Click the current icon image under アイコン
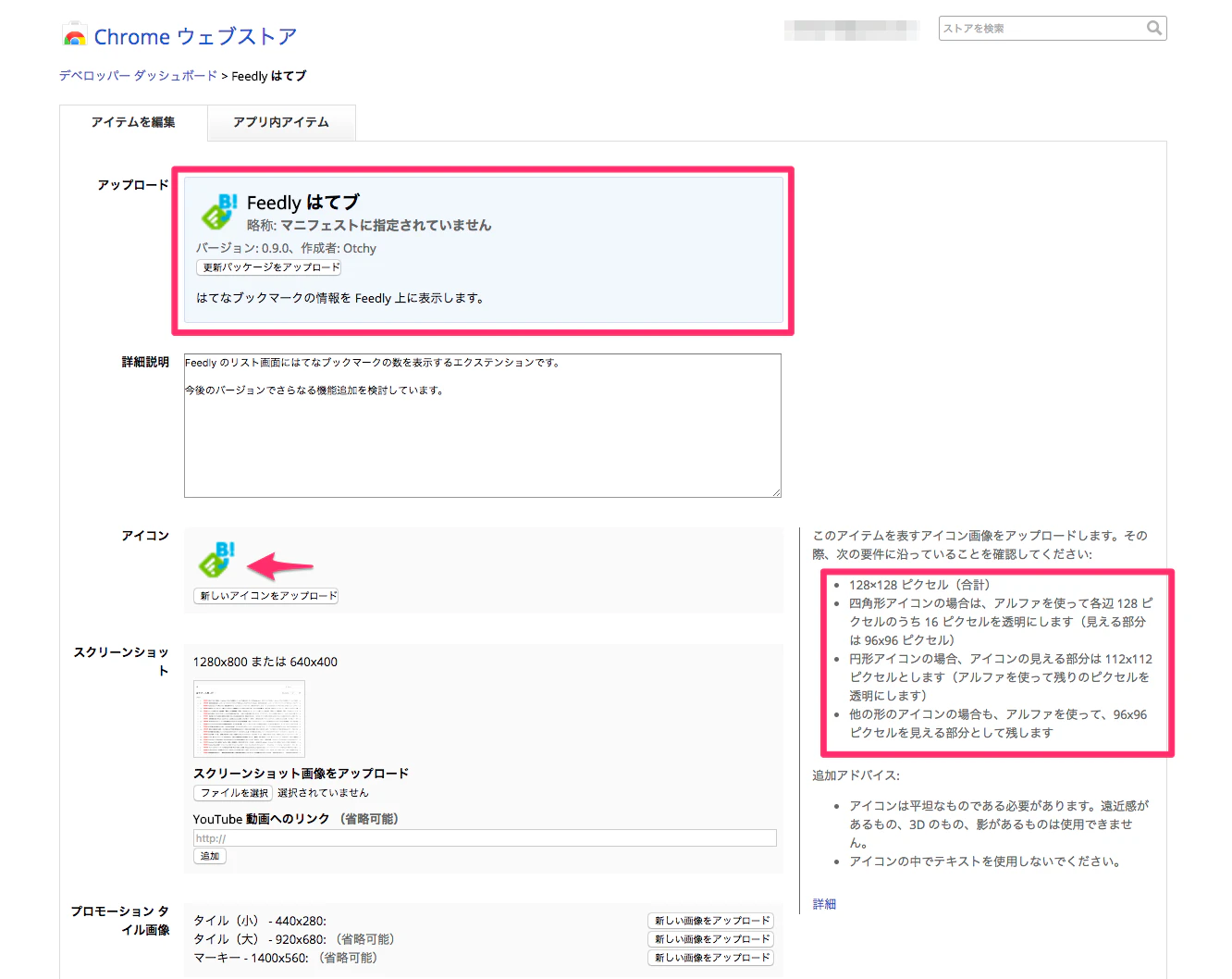Viewport: 1232px width, 979px height. [216, 560]
